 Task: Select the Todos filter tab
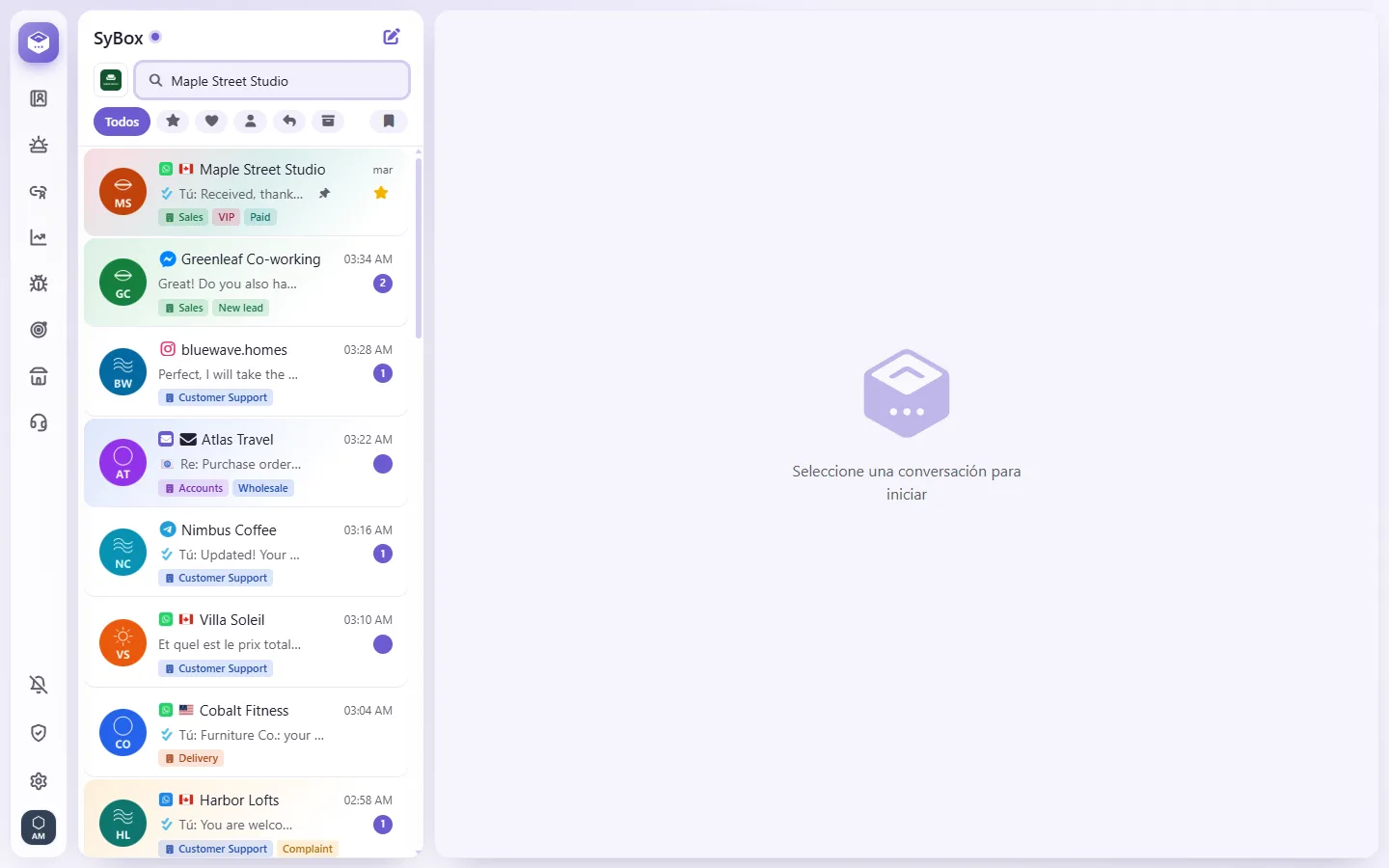[x=122, y=122]
